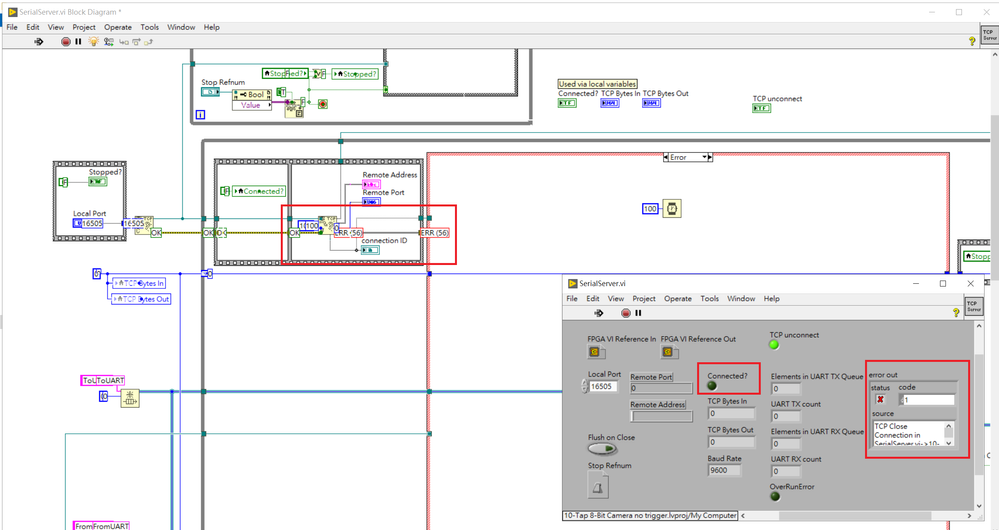Click FPGA VI Reference Out indicator
This screenshot has height=530, width=999.
pyautogui.click(x=668, y=352)
